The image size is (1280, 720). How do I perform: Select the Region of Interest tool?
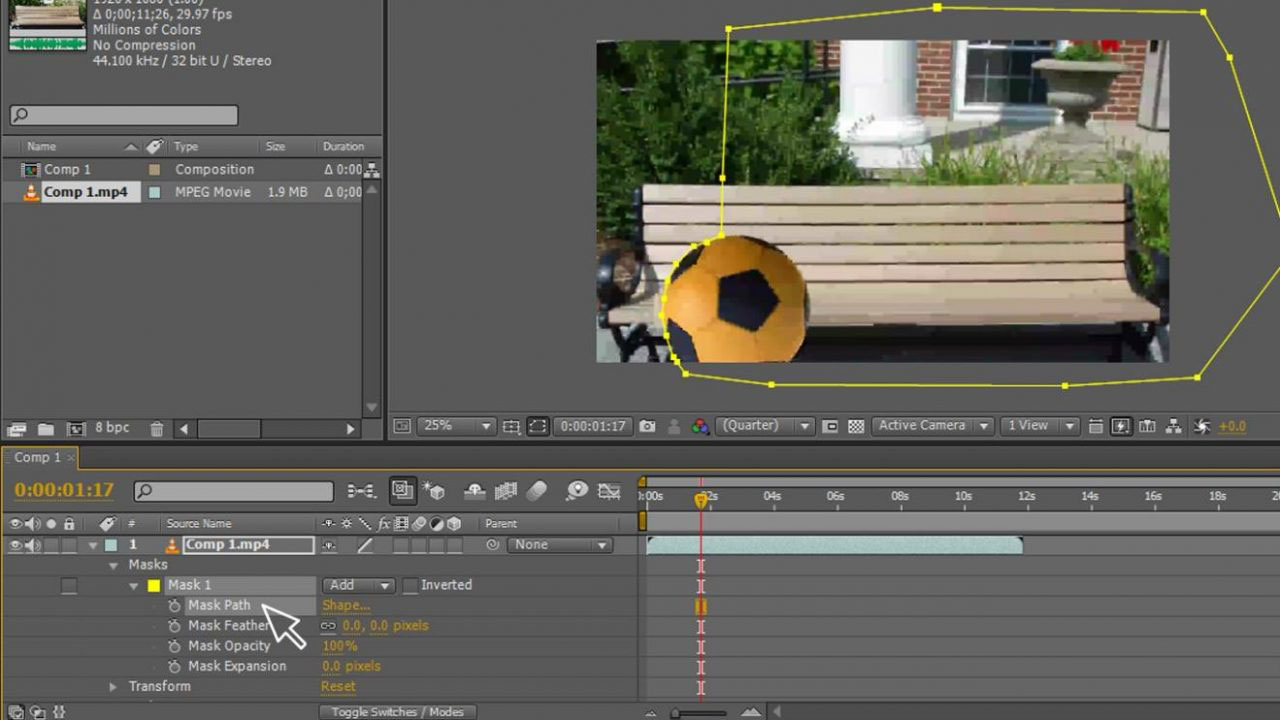(830, 425)
